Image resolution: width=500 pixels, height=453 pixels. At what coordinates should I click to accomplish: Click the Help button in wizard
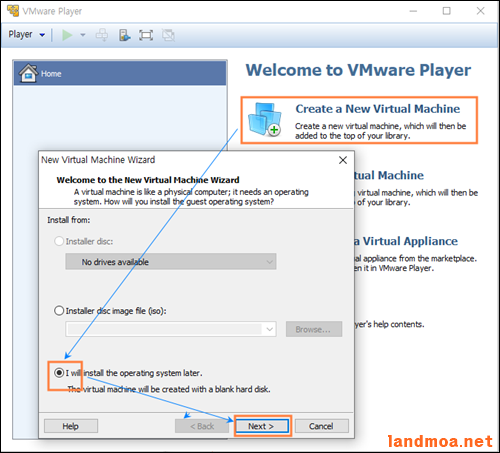pyautogui.click(x=71, y=426)
